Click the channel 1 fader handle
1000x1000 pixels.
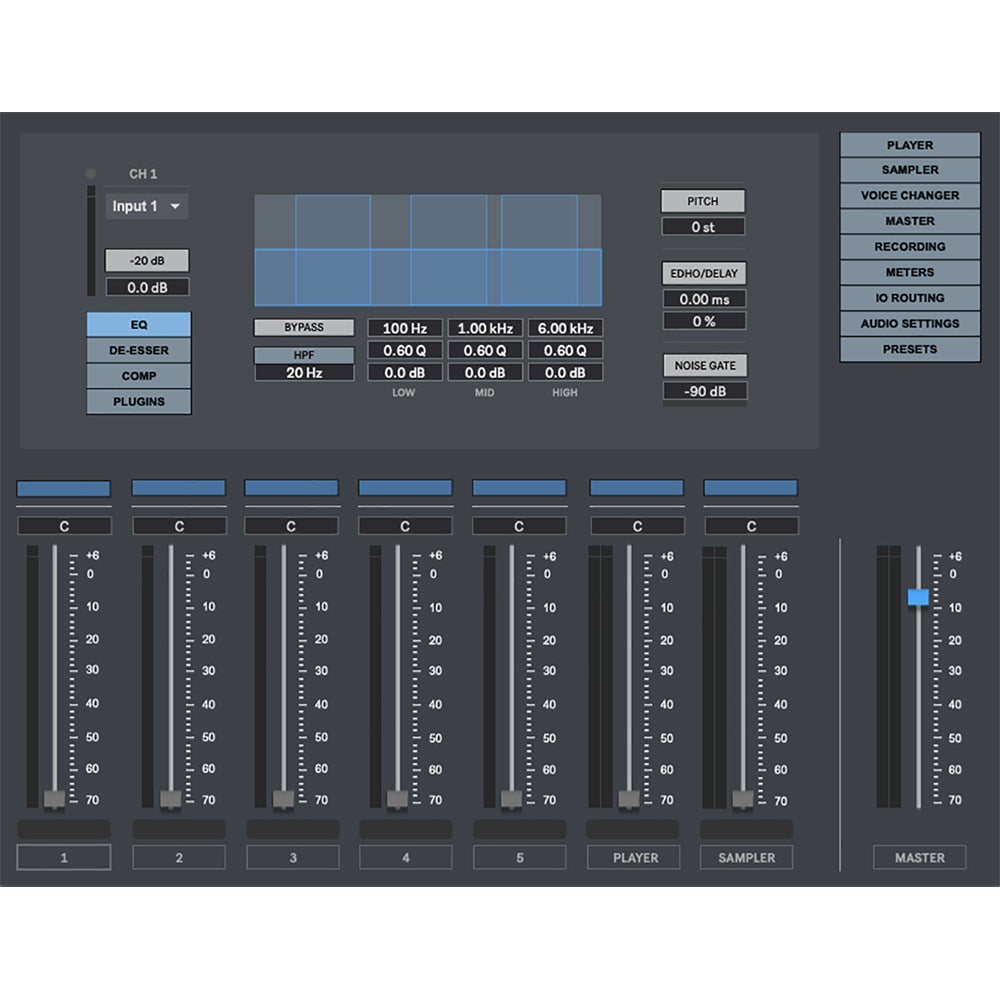[x=55, y=798]
